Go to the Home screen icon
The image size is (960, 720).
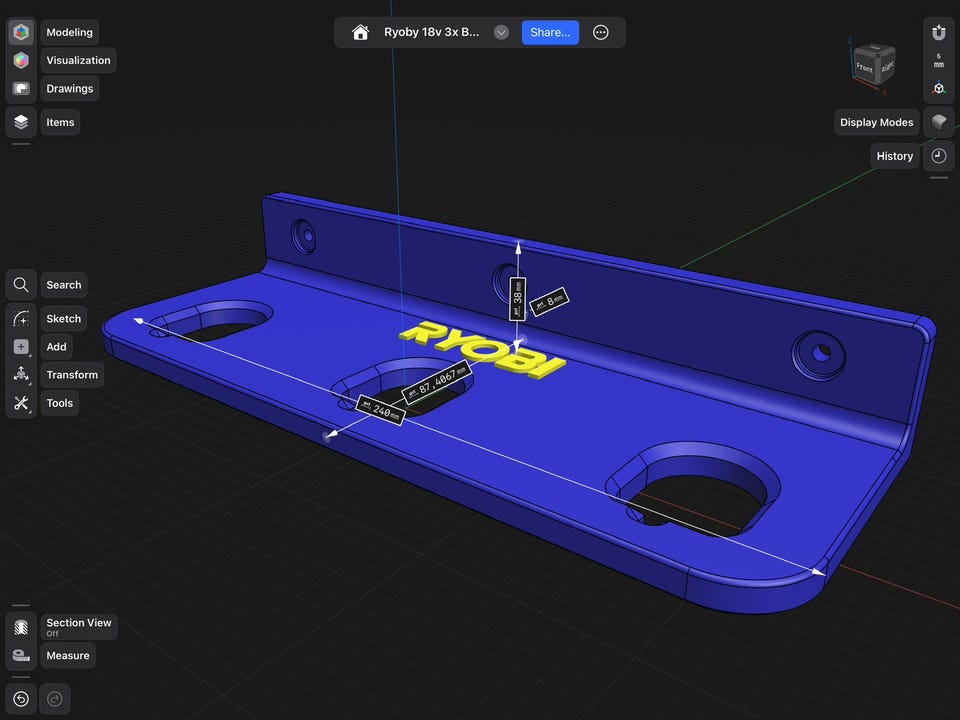click(361, 32)
